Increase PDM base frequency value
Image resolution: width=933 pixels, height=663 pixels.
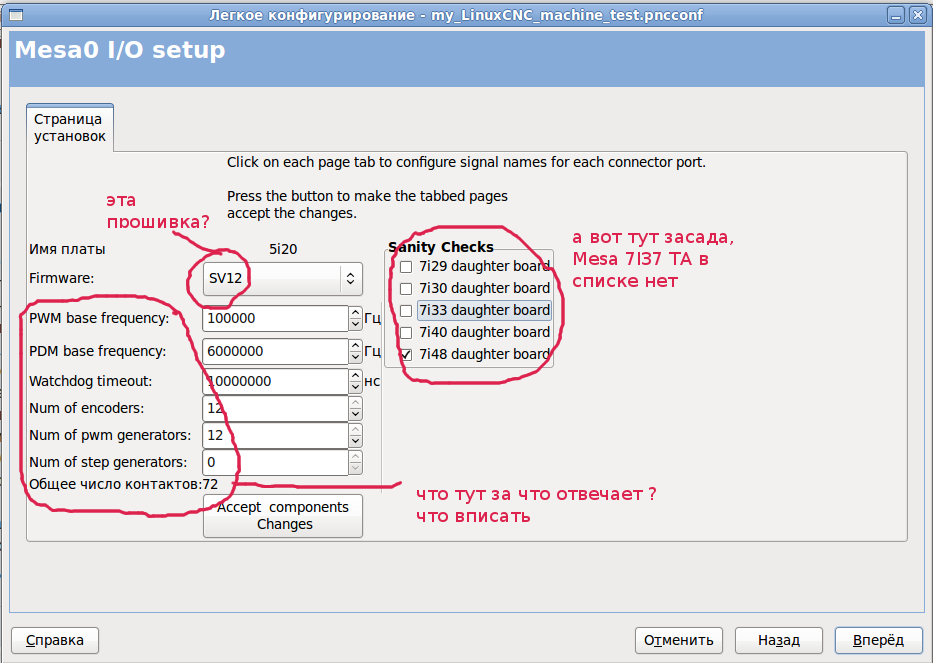point(355,346)
